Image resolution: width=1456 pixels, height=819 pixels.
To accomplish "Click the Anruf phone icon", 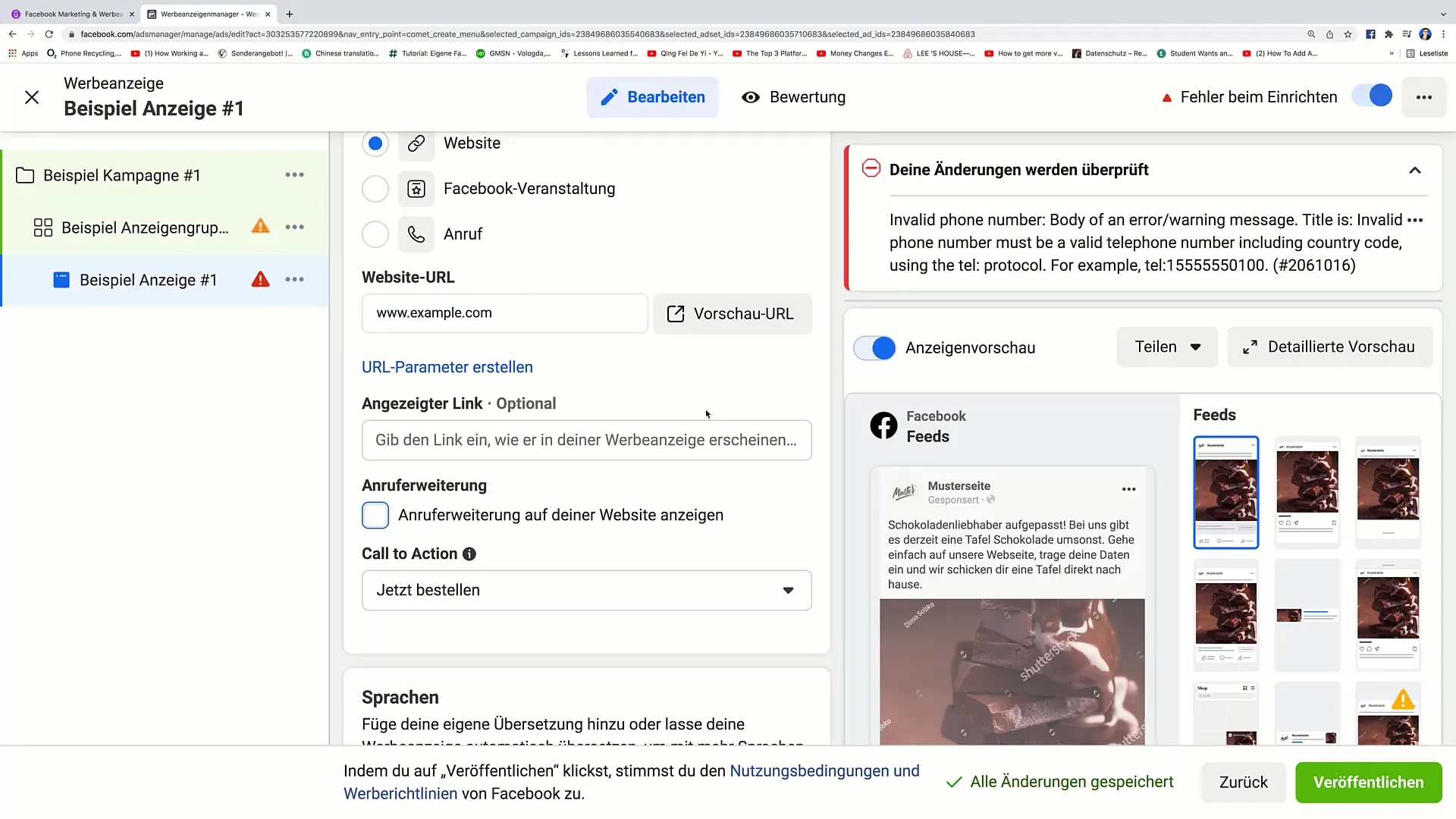I will coord(416,234).
